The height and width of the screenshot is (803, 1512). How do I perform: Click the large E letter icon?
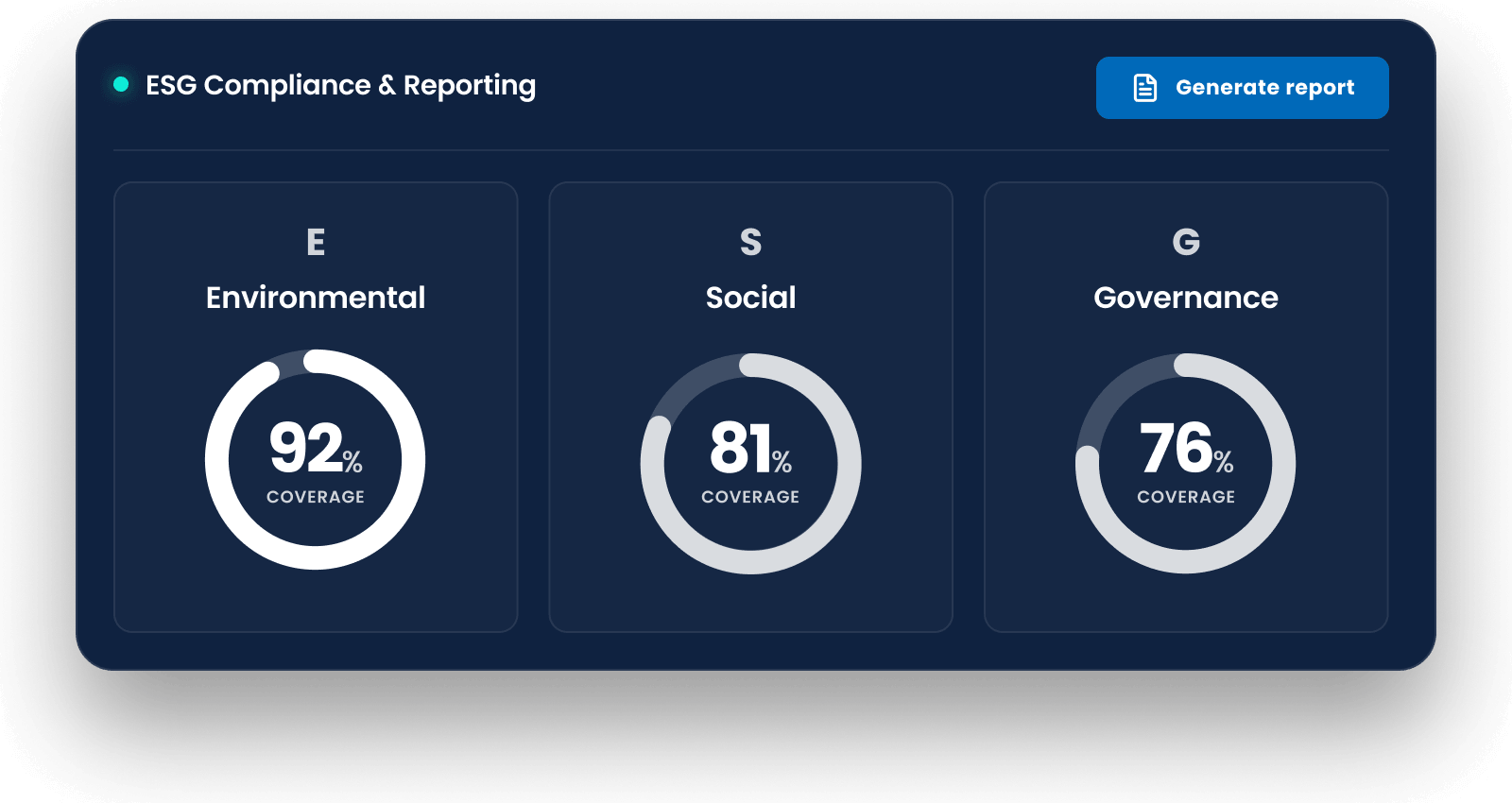click(316, 243)
